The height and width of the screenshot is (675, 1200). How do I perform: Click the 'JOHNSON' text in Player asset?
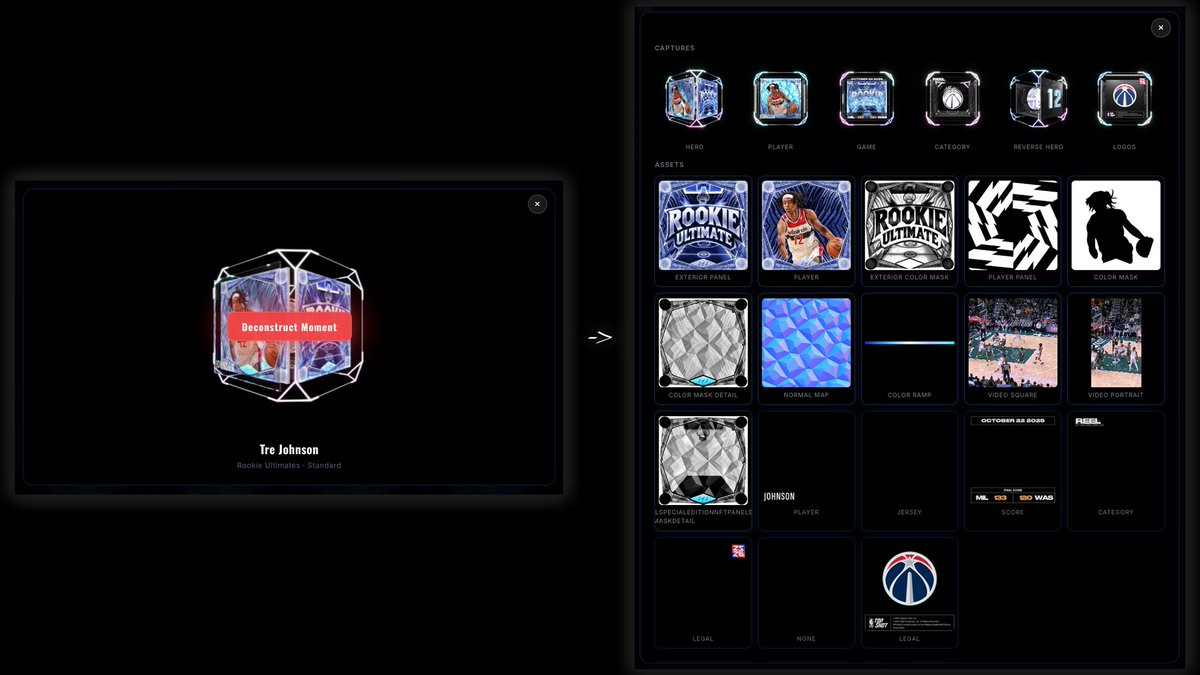pyautogui.click(x=779, y=496)
